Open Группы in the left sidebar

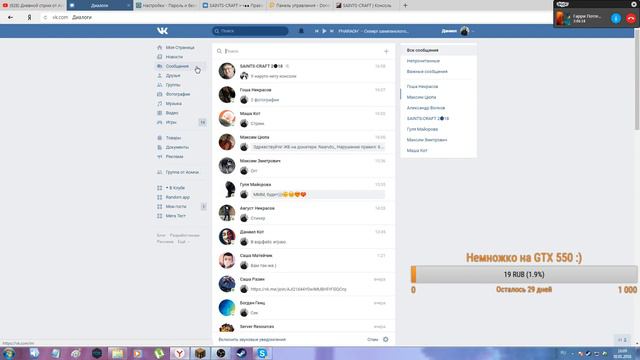pyautogui.click(x=173, y=85)
